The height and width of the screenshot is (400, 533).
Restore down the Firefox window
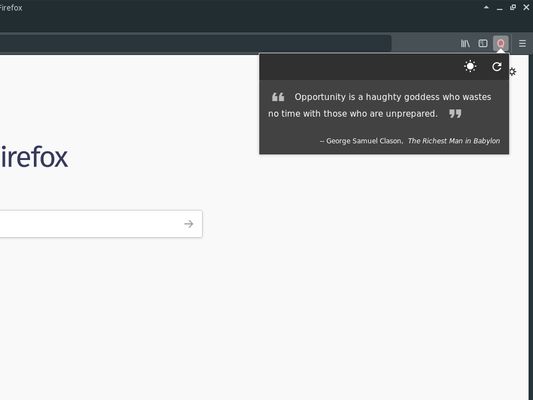point(513,7)
